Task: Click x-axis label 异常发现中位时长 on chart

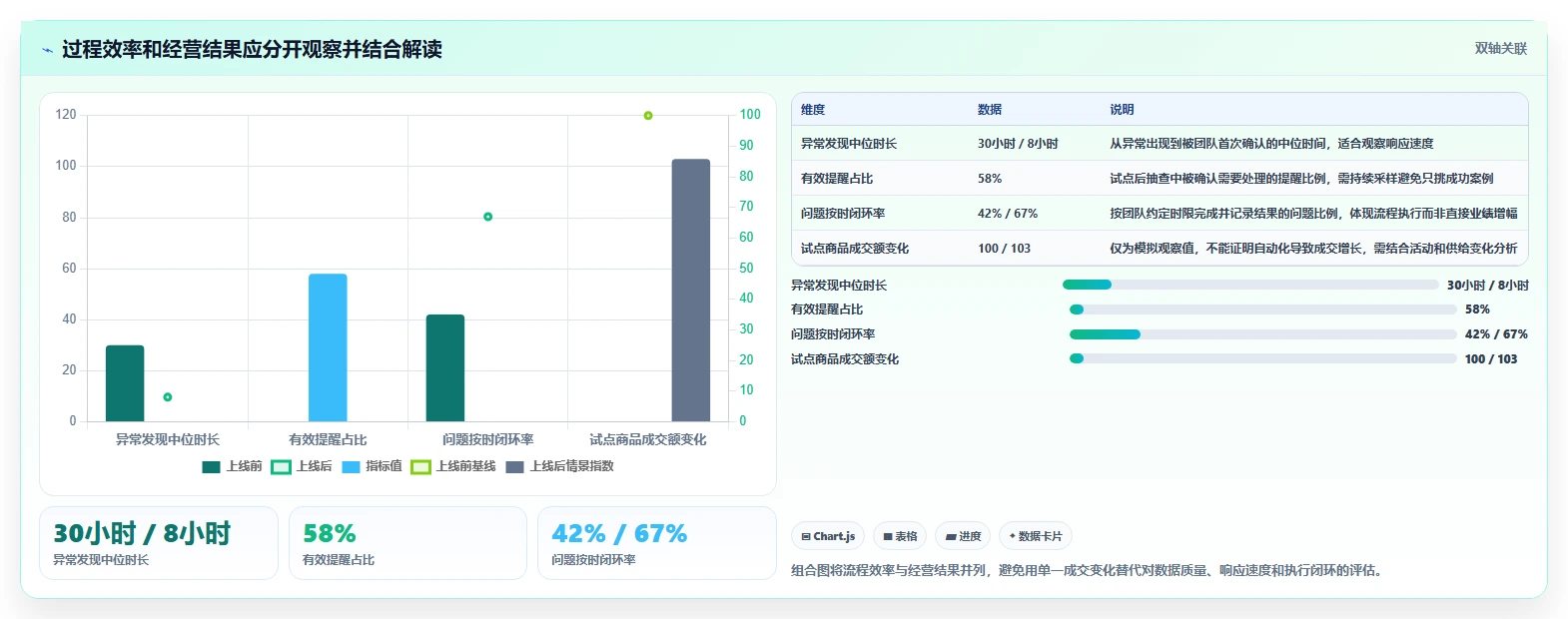Action: click(168, 439)
